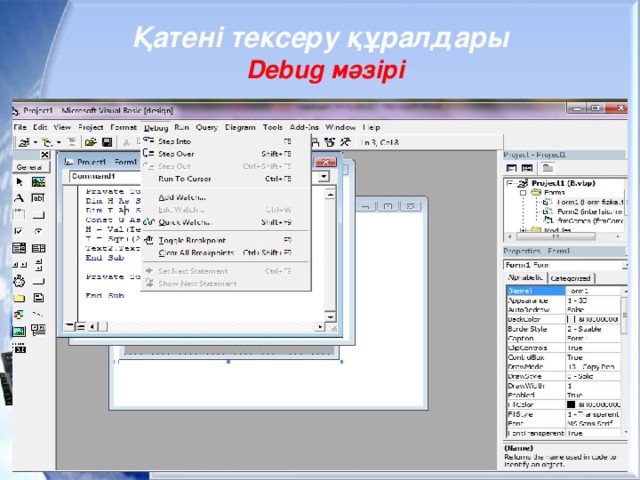The height and width of the screenshot is (480, 640).
Task: Toggle Folders in Project explorer
Action: point(547,168)
